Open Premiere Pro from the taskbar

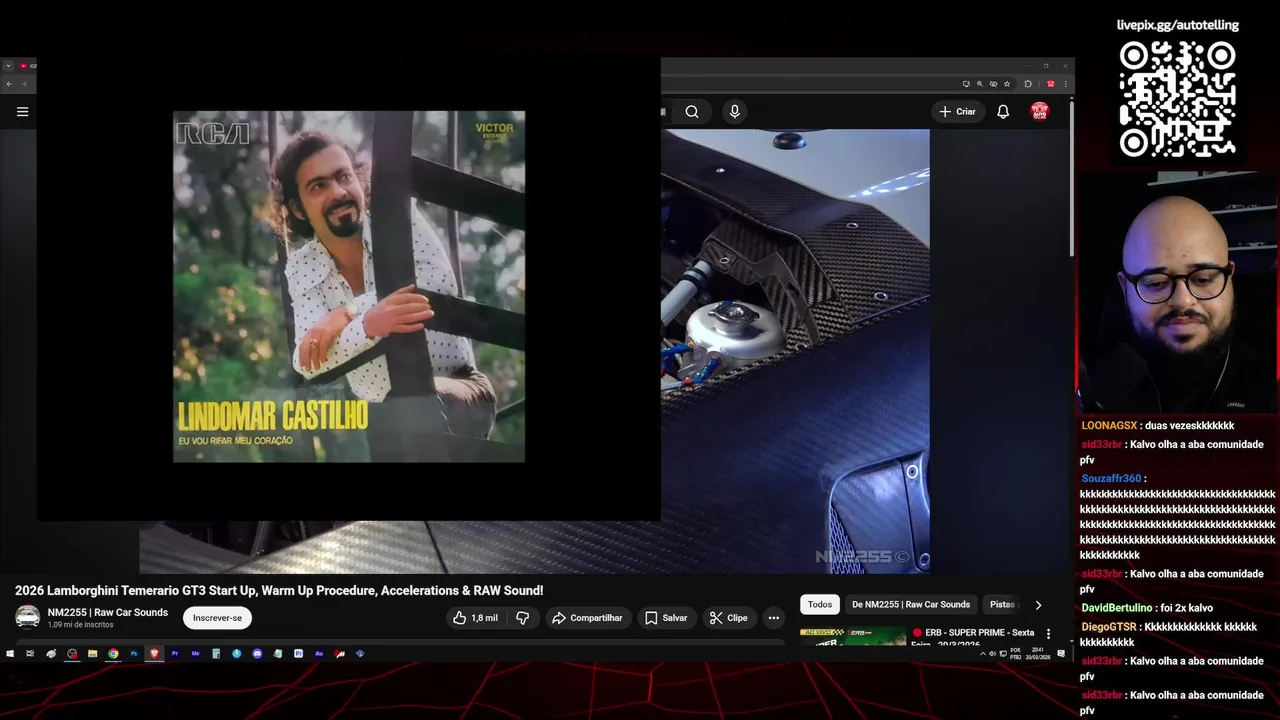click(x=175, y=654)
